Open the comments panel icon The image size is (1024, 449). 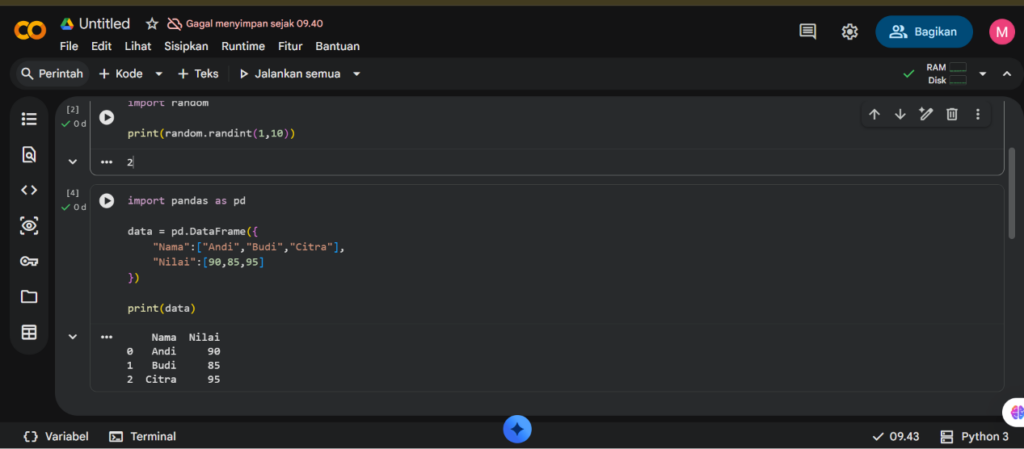tap(808, 31)
